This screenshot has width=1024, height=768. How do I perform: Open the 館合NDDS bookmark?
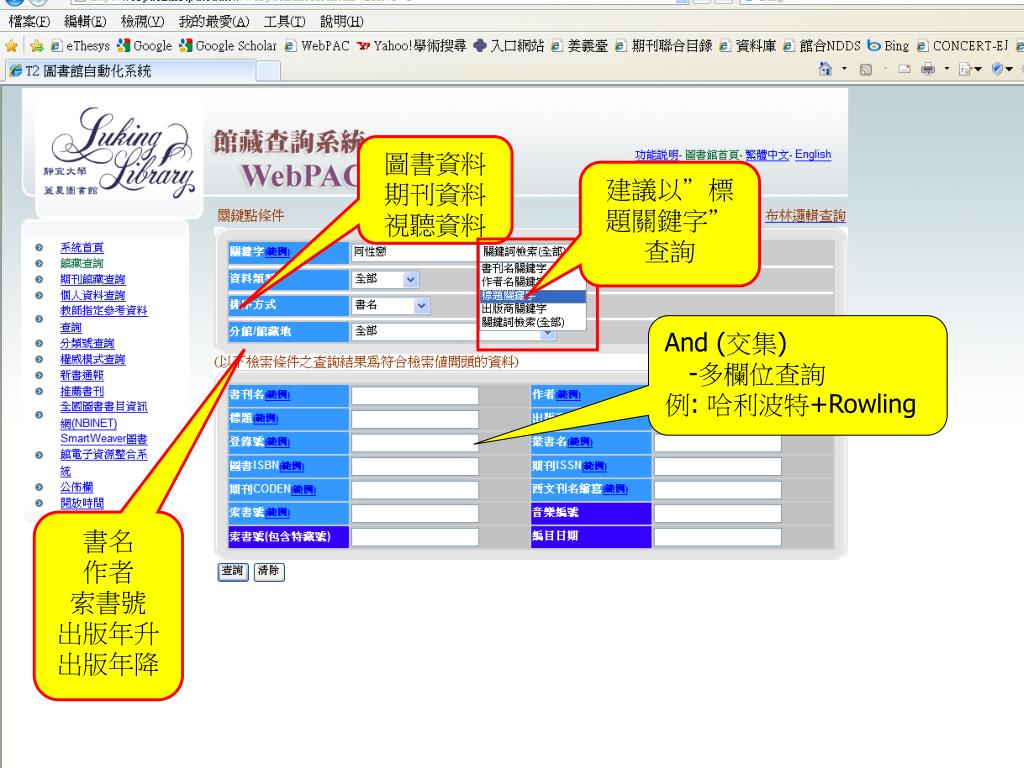(822, 46)
